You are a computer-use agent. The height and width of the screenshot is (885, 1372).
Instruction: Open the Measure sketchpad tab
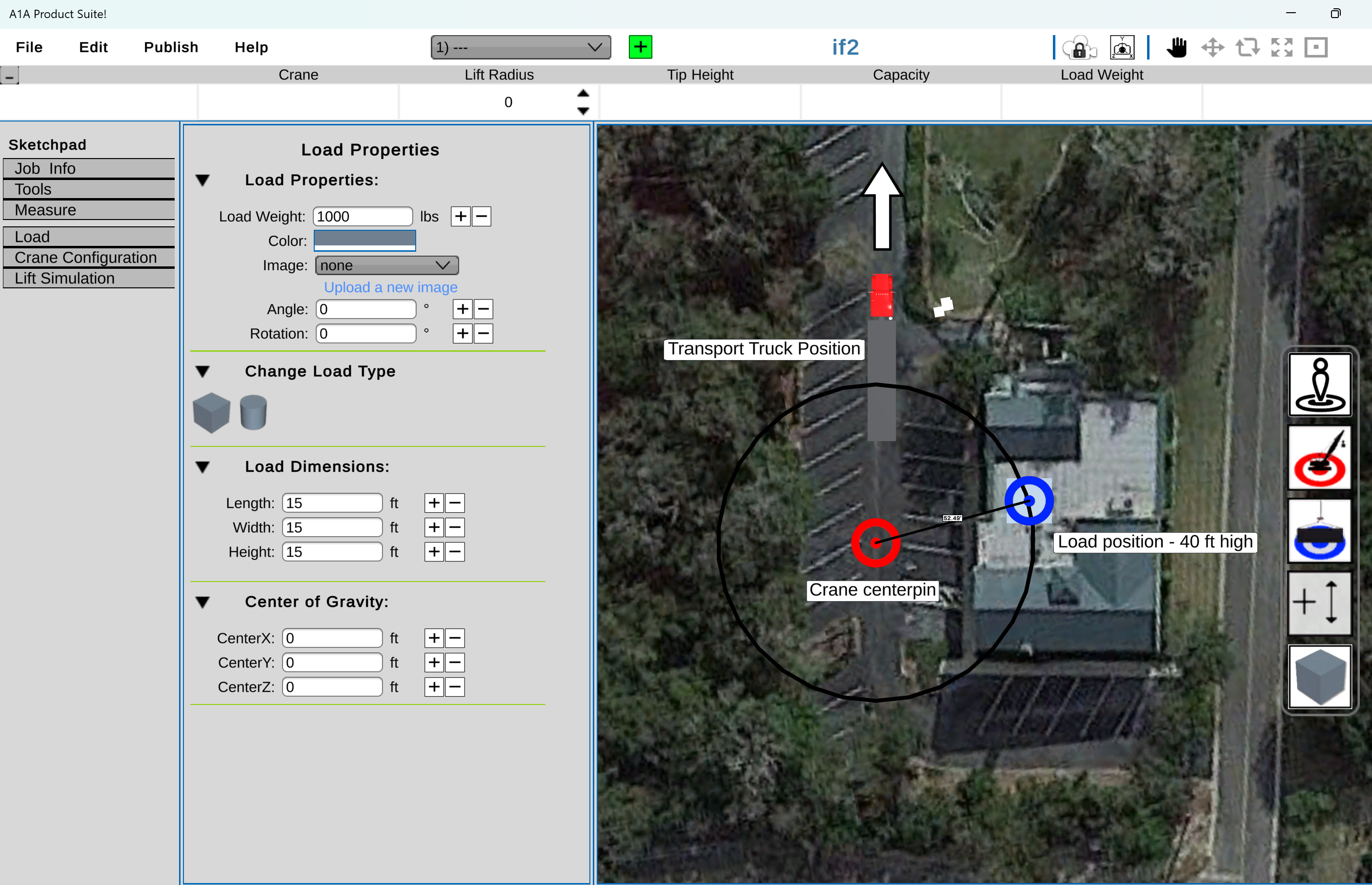89,210
